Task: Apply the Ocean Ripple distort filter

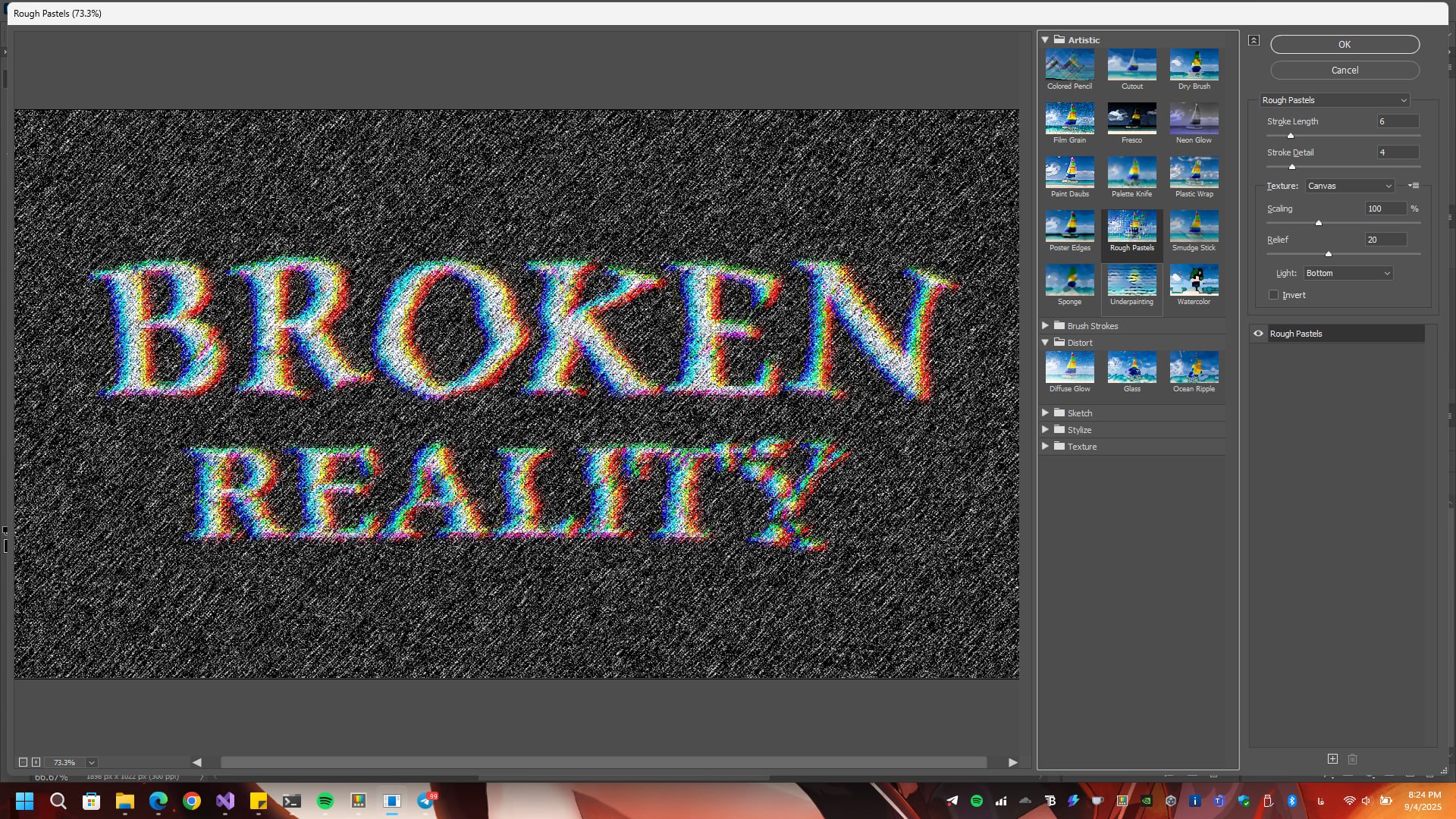Action: click(1194, 369)
